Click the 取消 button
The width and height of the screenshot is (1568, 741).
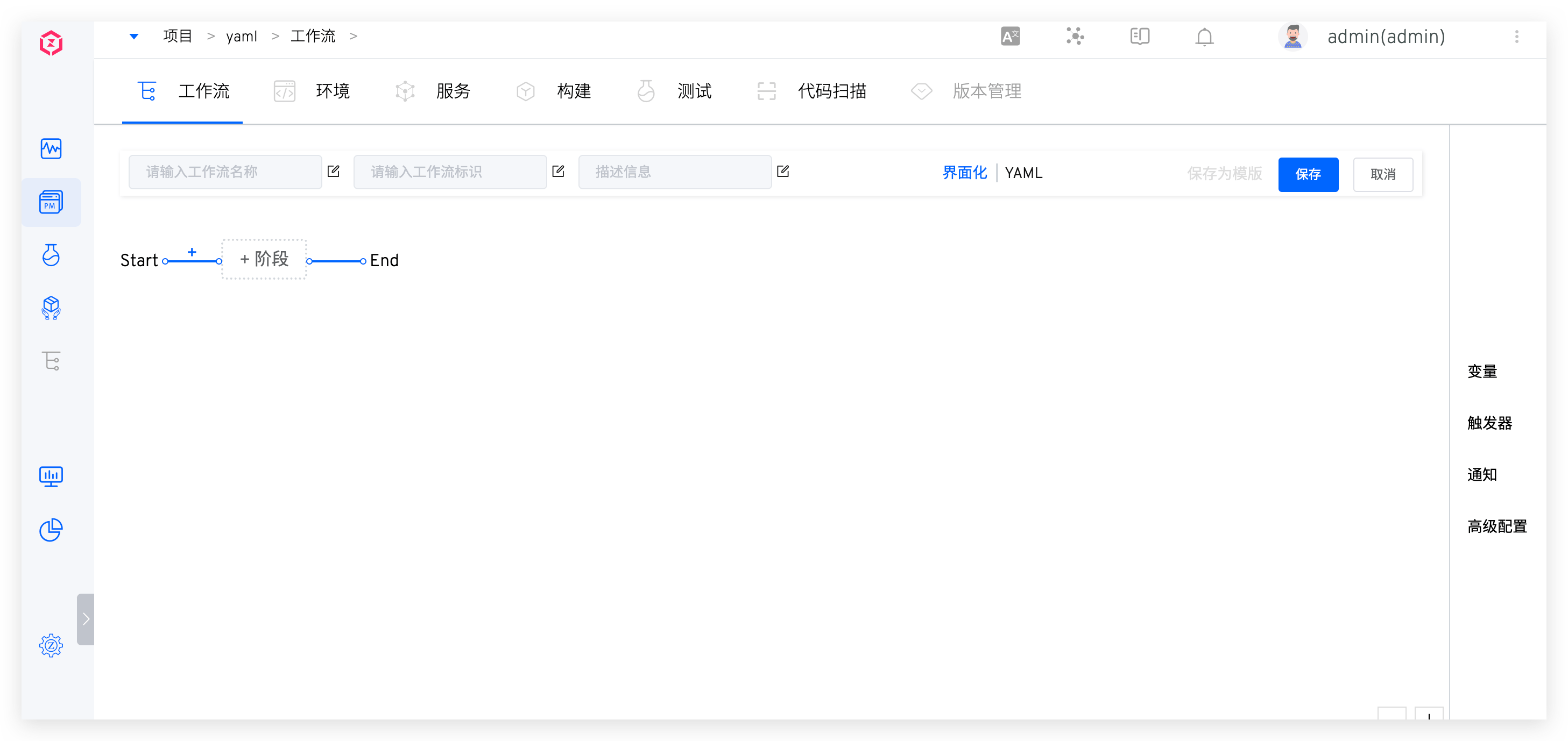(x=1382, y=174)
